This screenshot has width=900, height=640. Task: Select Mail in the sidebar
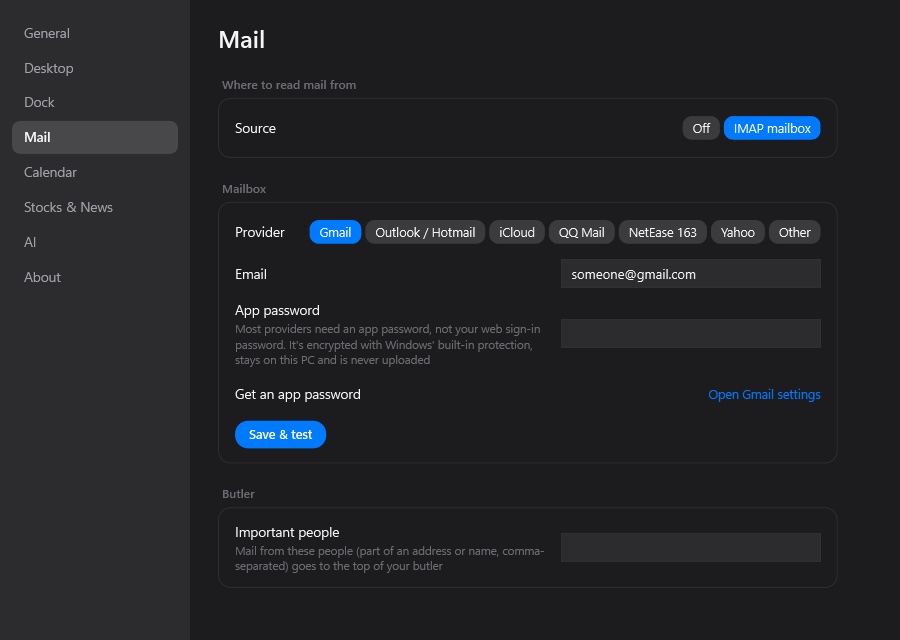(95, 137)
